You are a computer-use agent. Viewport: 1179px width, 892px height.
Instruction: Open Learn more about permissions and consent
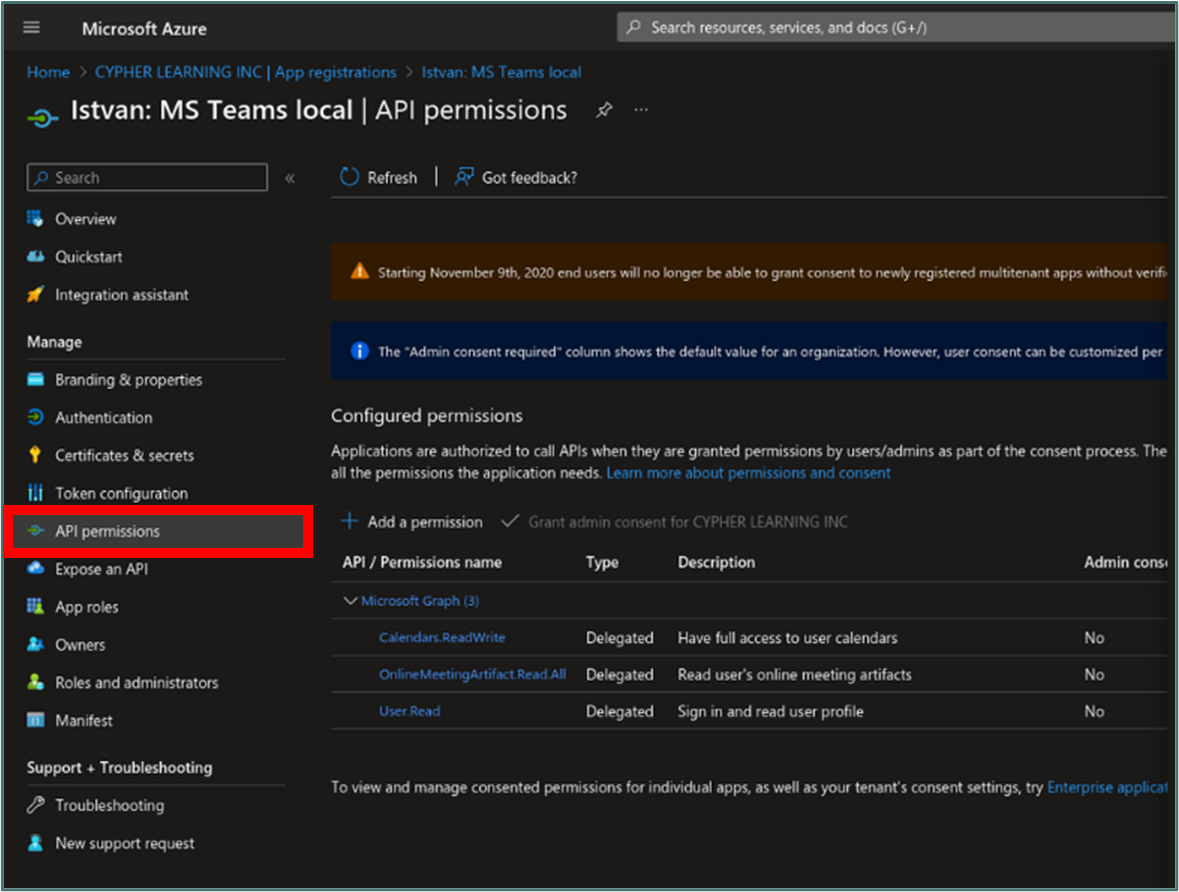[748, 473]
